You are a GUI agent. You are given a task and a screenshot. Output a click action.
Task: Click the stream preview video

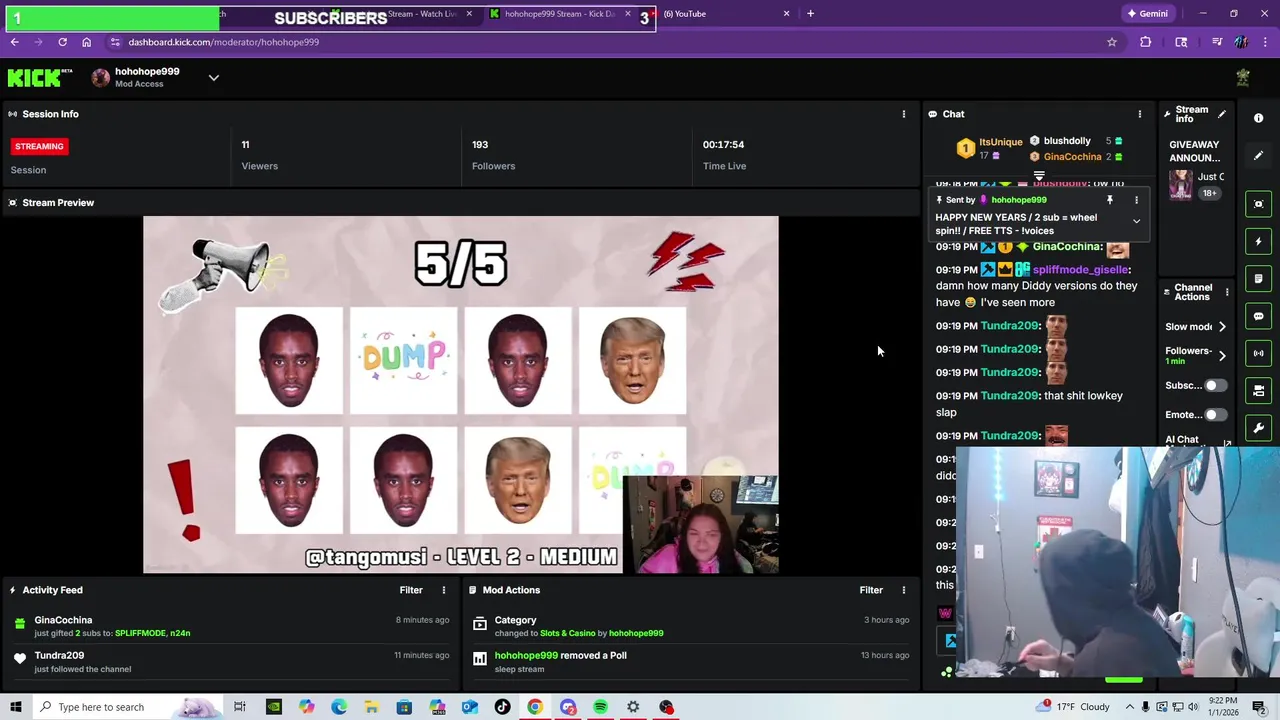pos(460,395)
